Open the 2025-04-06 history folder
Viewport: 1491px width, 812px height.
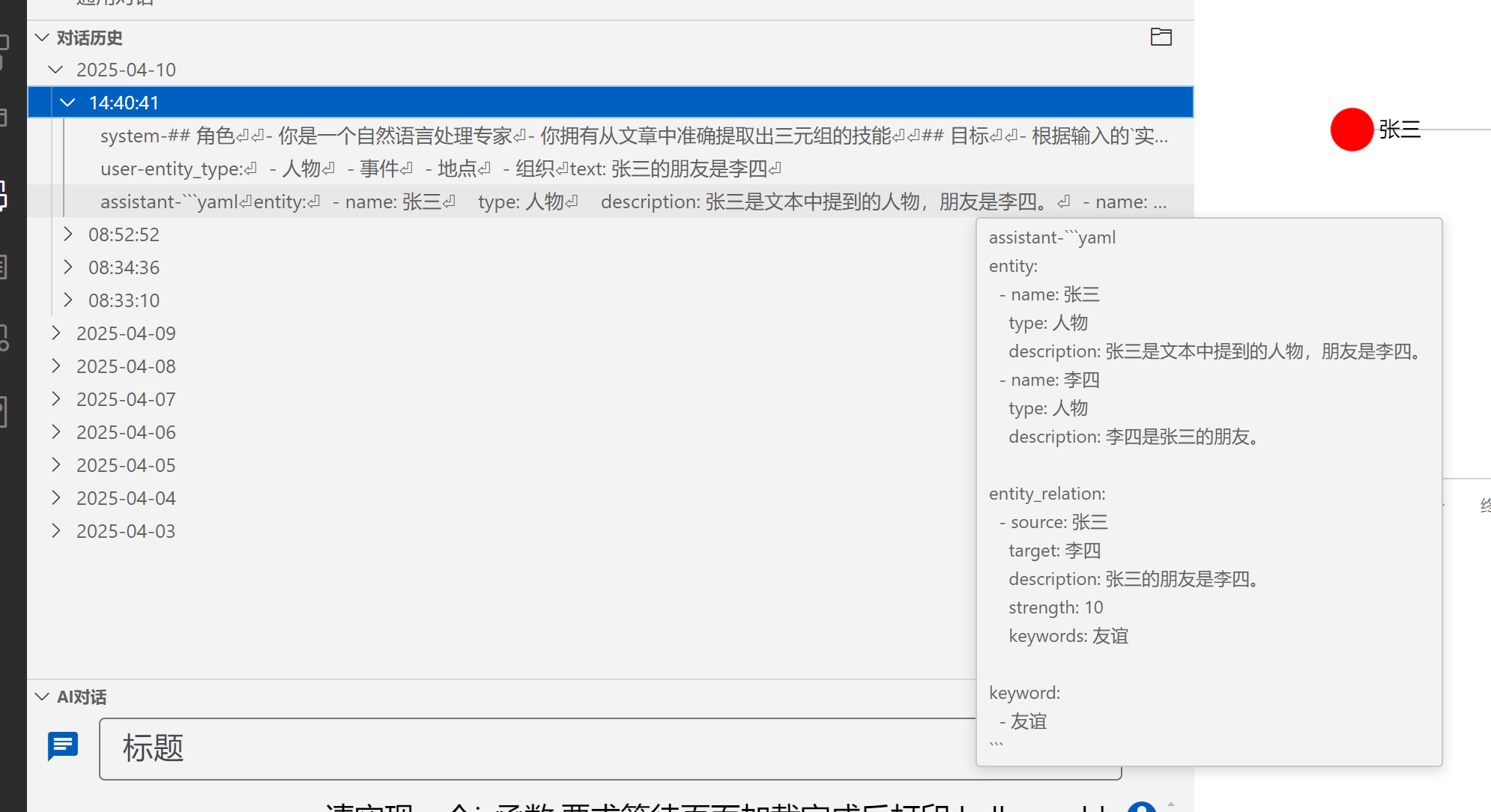pyautogui.click(x=126, y=432)
